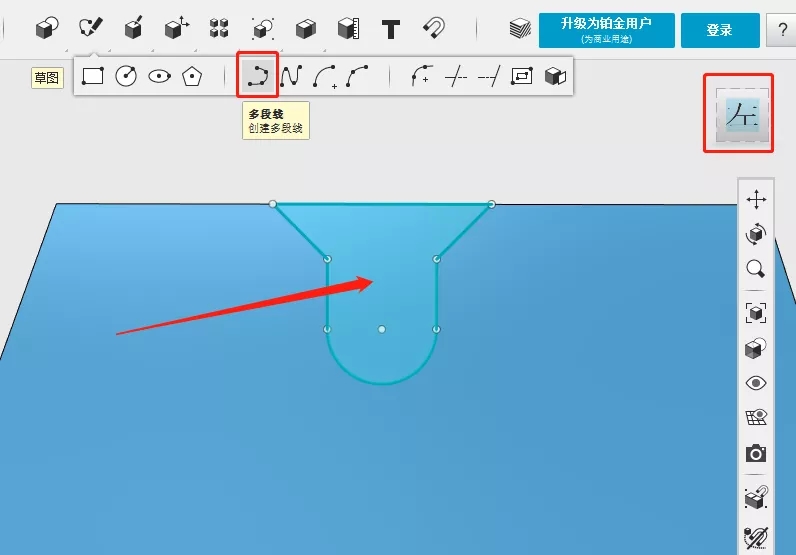Viewport: 796px width, 555px height.
Task: Choose the Sketch Circle tool
Action: [x=126, y=76]
